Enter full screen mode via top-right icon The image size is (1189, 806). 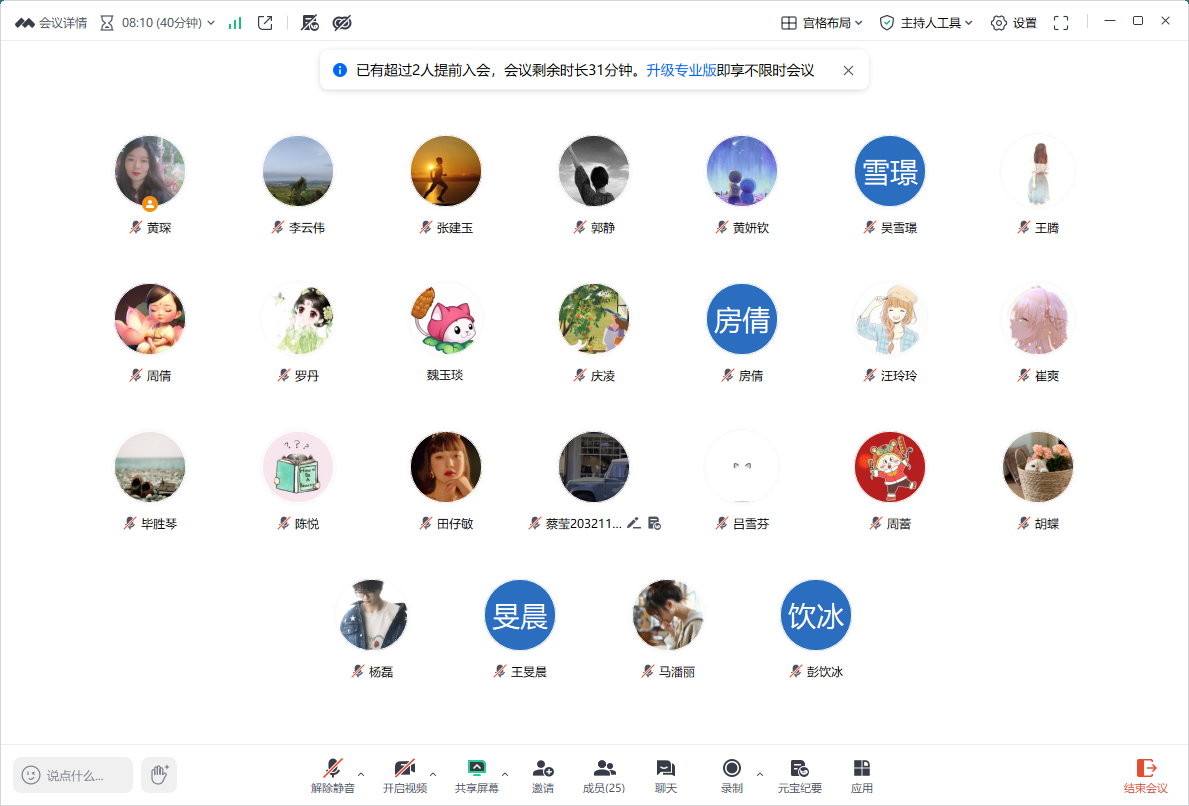[1061, 23]
